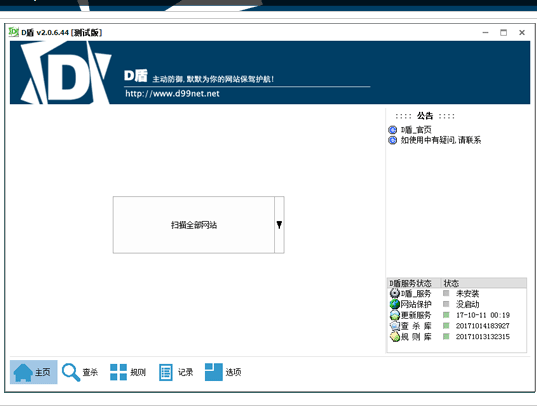Click the database icon for 查杀库
Screen dimensions: 537x419
tap(395, 326)
